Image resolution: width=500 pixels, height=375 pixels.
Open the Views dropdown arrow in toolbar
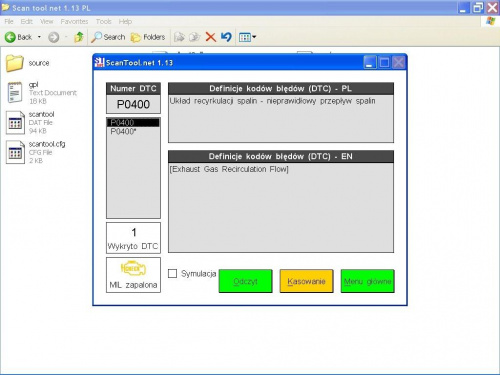(x=254, y=37)
